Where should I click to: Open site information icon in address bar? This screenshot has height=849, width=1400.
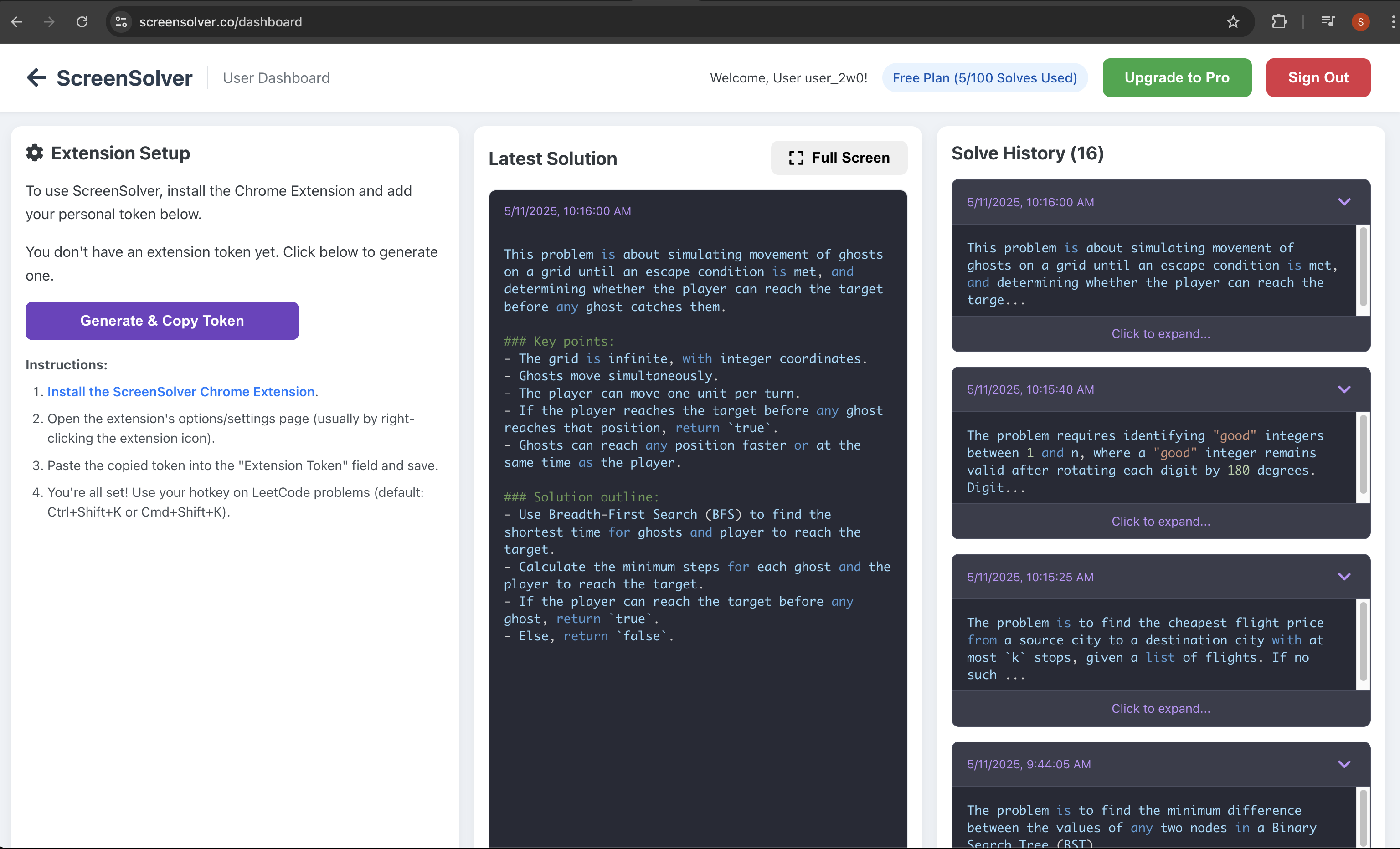[x=121, y=21]
